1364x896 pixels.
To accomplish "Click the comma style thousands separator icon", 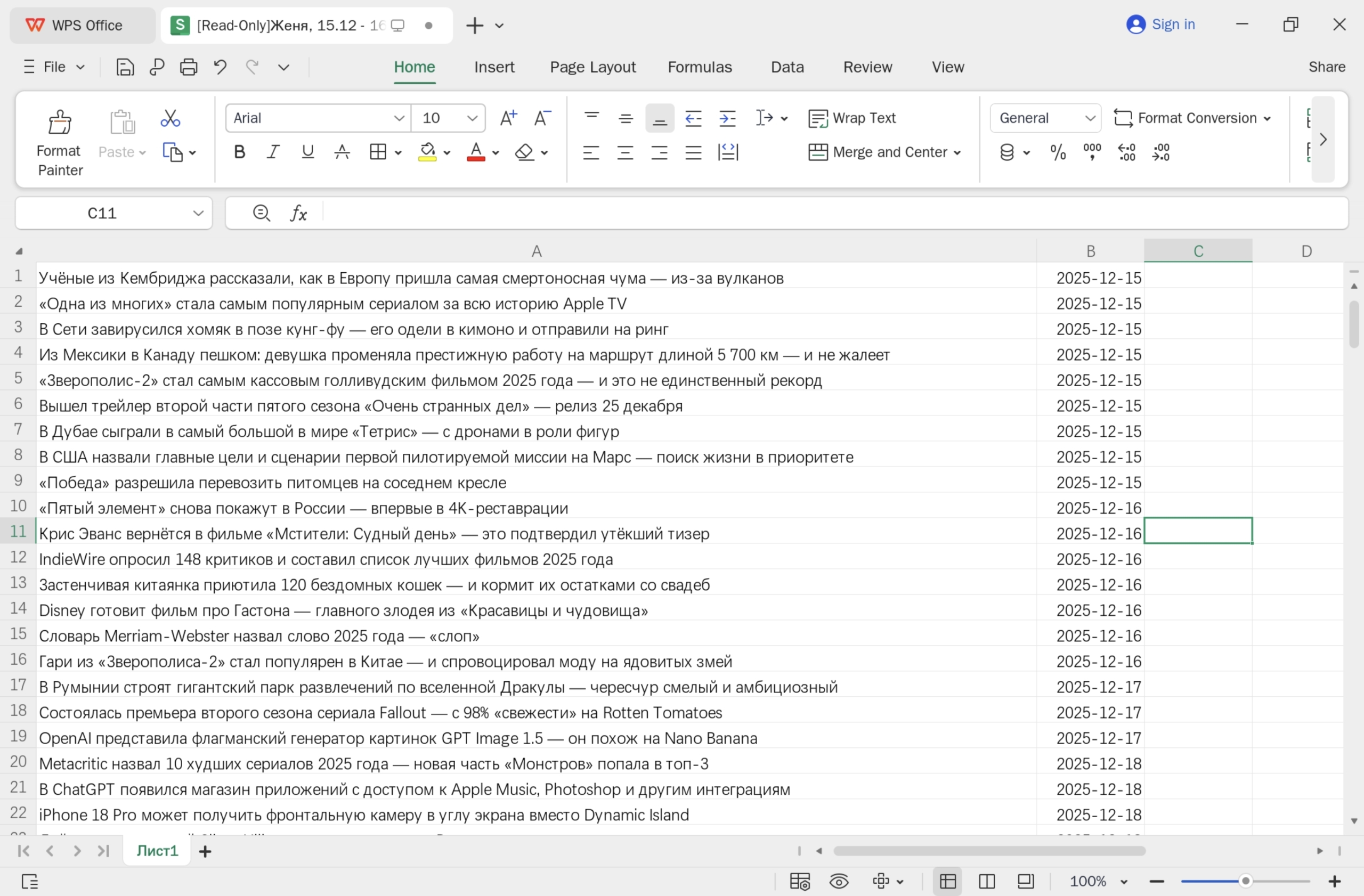I will [1091, 152].
